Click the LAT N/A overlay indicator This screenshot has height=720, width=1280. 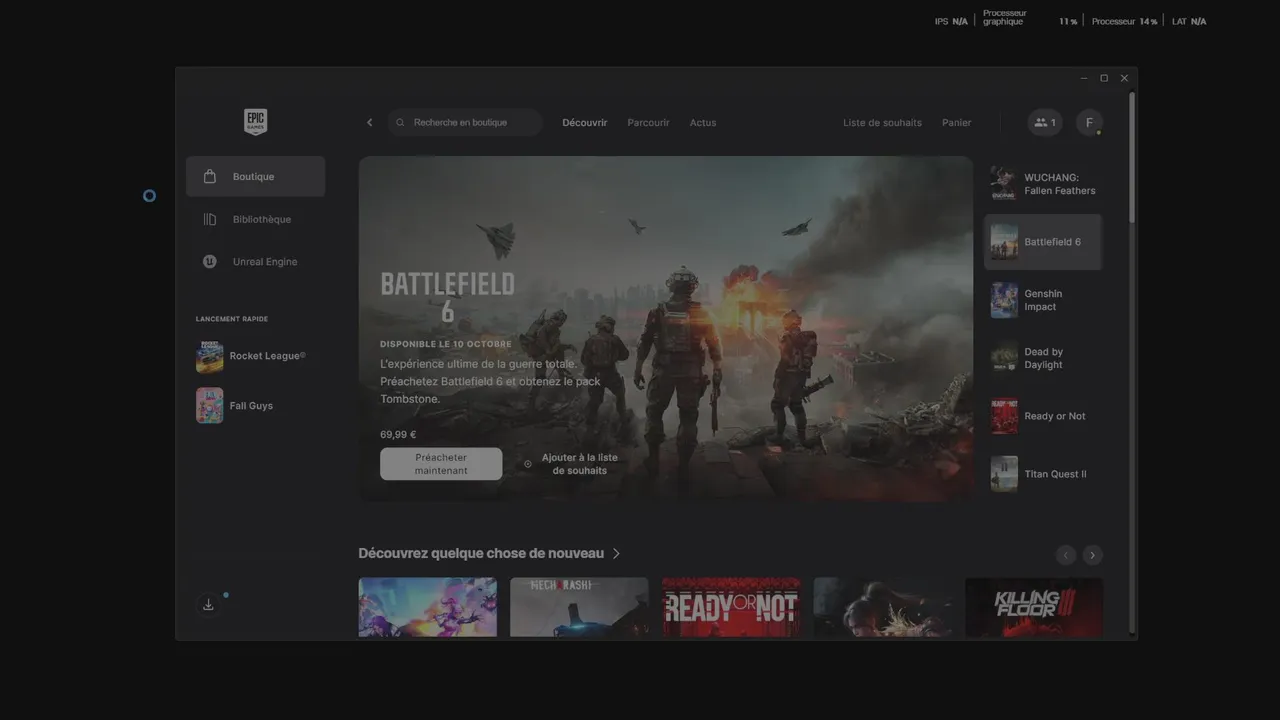tap(1189, 21)
